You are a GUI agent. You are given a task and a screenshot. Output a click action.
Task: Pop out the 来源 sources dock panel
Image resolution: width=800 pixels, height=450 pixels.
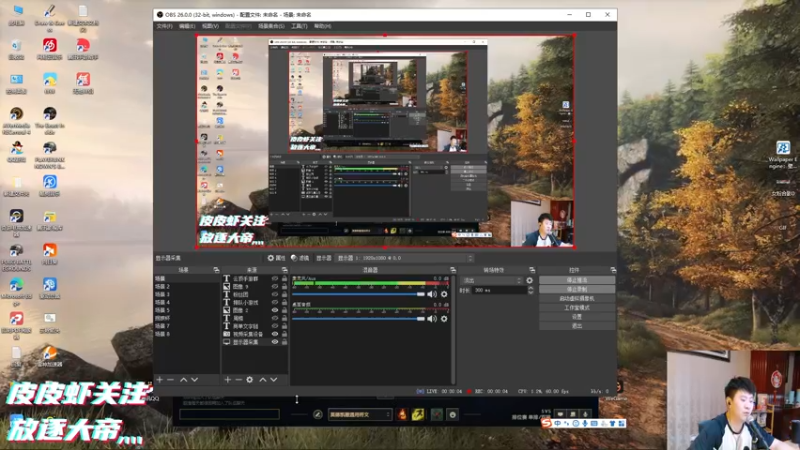[x=285, y=270]
